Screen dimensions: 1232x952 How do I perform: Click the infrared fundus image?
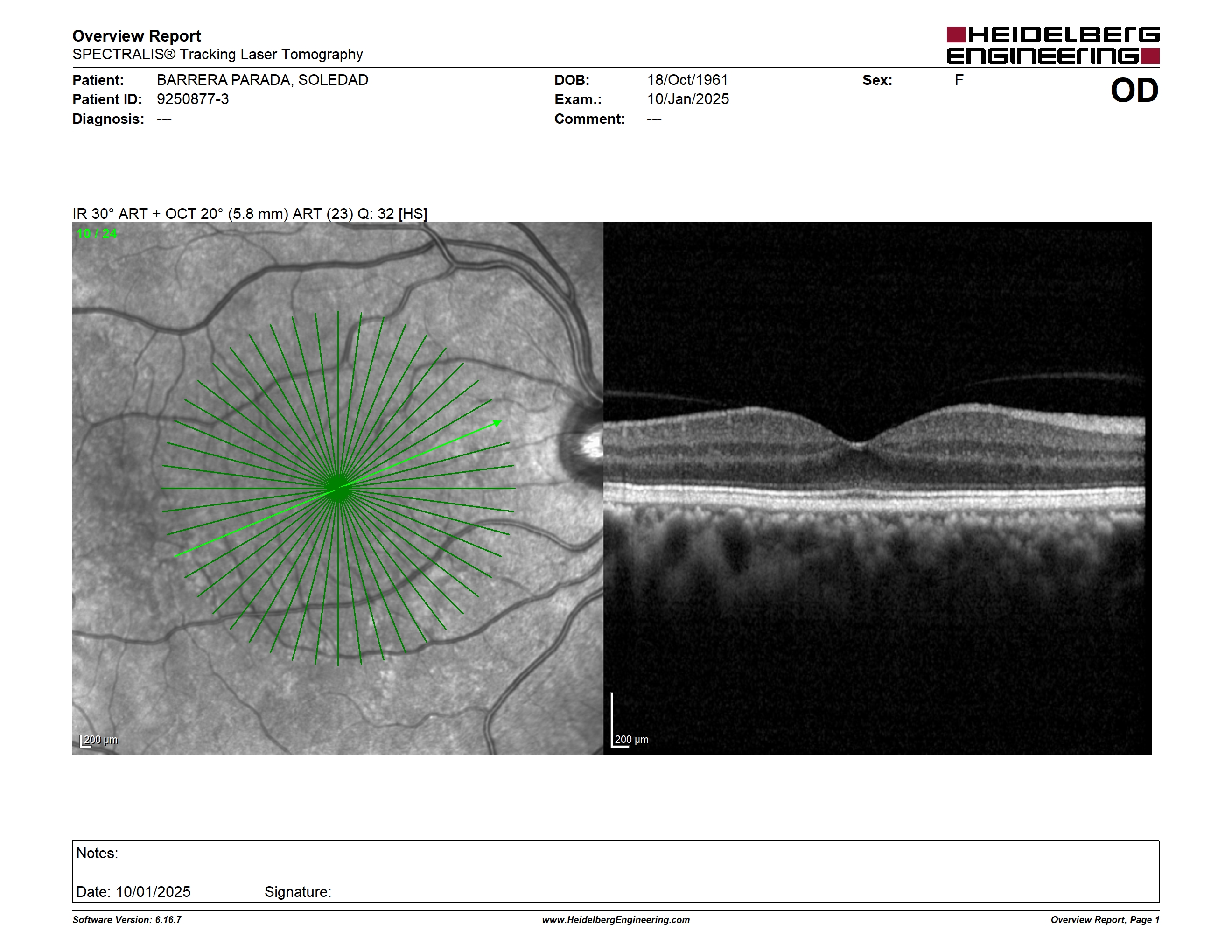[x=337, y=488]
